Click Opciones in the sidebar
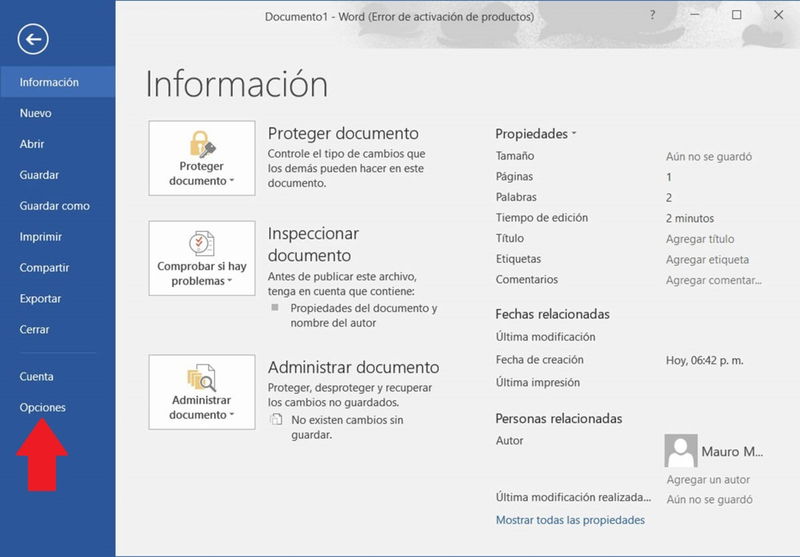 point(42,408)
